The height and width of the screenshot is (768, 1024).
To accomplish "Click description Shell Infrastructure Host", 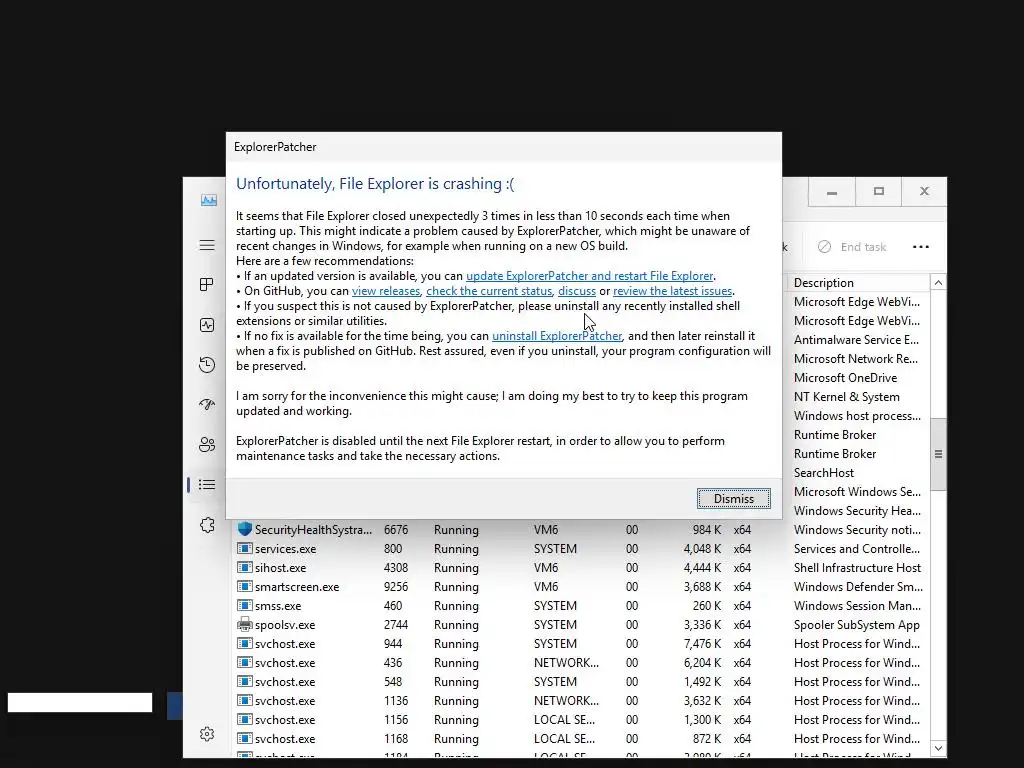I will point(857,568).
